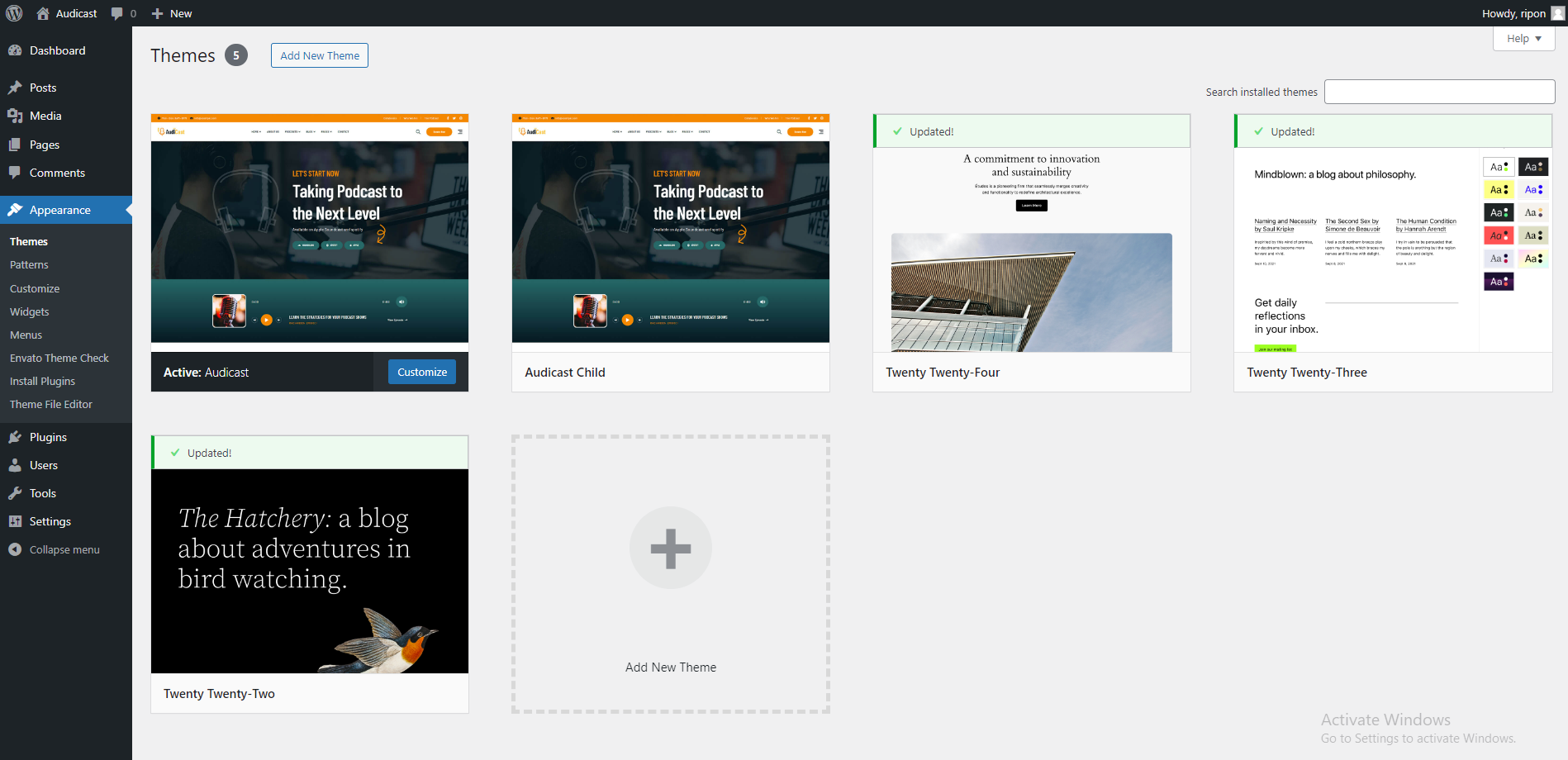1568x760 pixels.
Task: Click the Add New Theme dashed placeholder label
Action: click(x=671, y=667)
